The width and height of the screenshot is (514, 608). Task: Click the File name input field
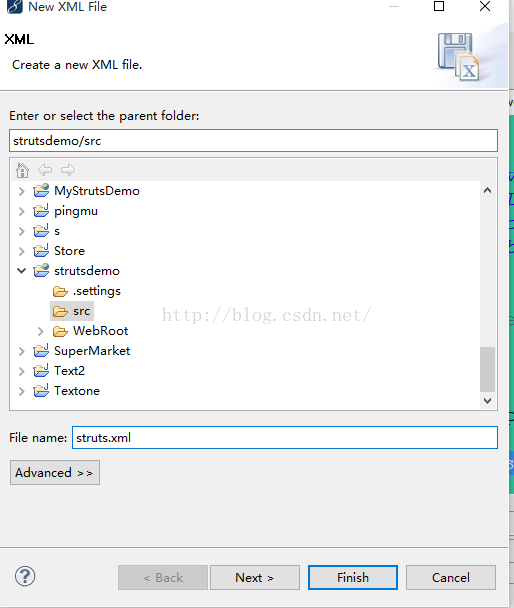click(285, 438)
